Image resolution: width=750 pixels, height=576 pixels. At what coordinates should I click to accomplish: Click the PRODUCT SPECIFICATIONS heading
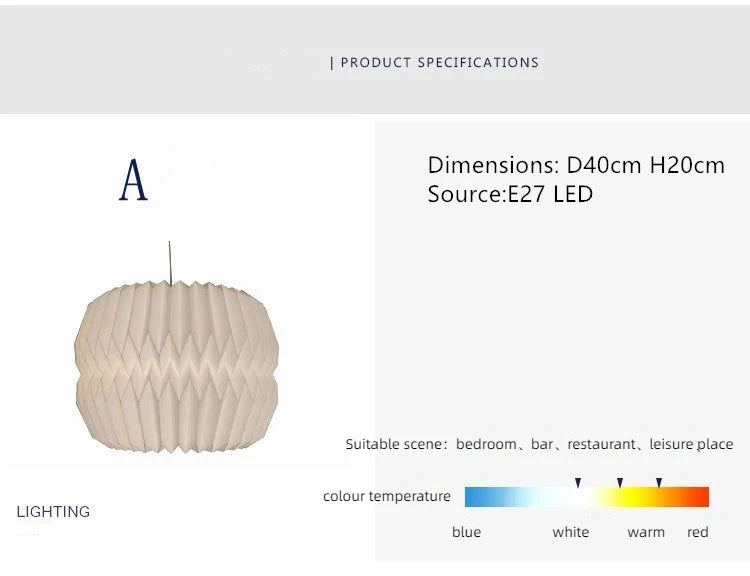point(439,62)
